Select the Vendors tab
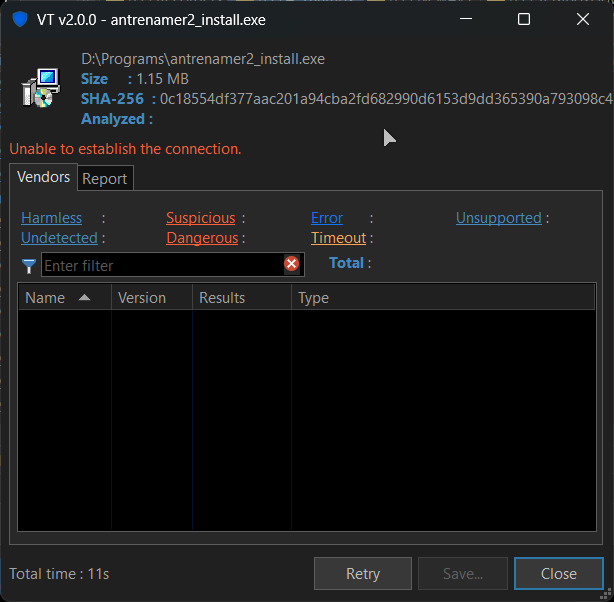 (43, 177)
